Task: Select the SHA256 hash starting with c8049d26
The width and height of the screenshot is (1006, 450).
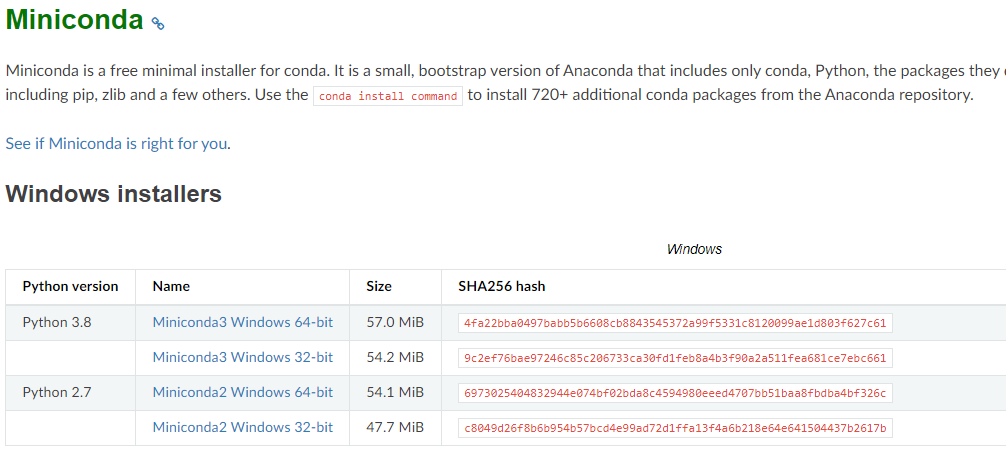Action: point(675,428)
